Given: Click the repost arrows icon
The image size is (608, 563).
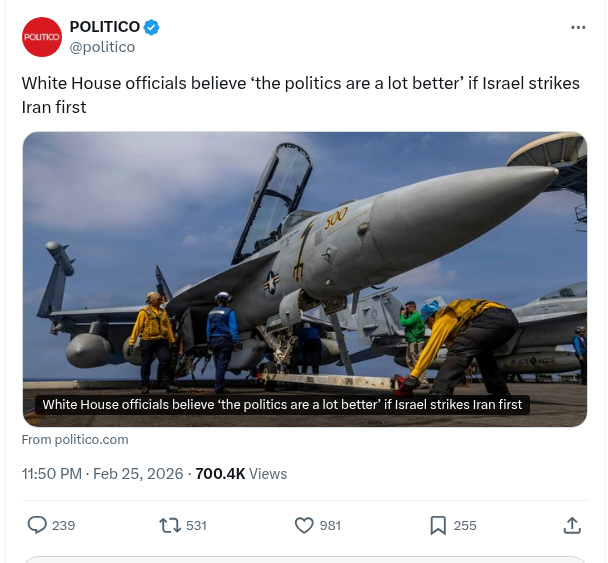Looking at the screenshot, I should (x=169, y=525).
